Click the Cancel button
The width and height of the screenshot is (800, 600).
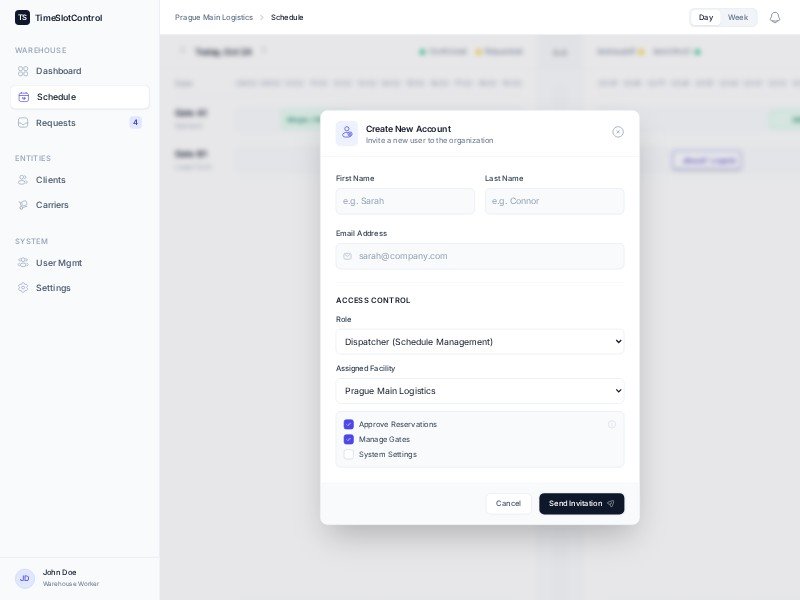pos(508,504)
